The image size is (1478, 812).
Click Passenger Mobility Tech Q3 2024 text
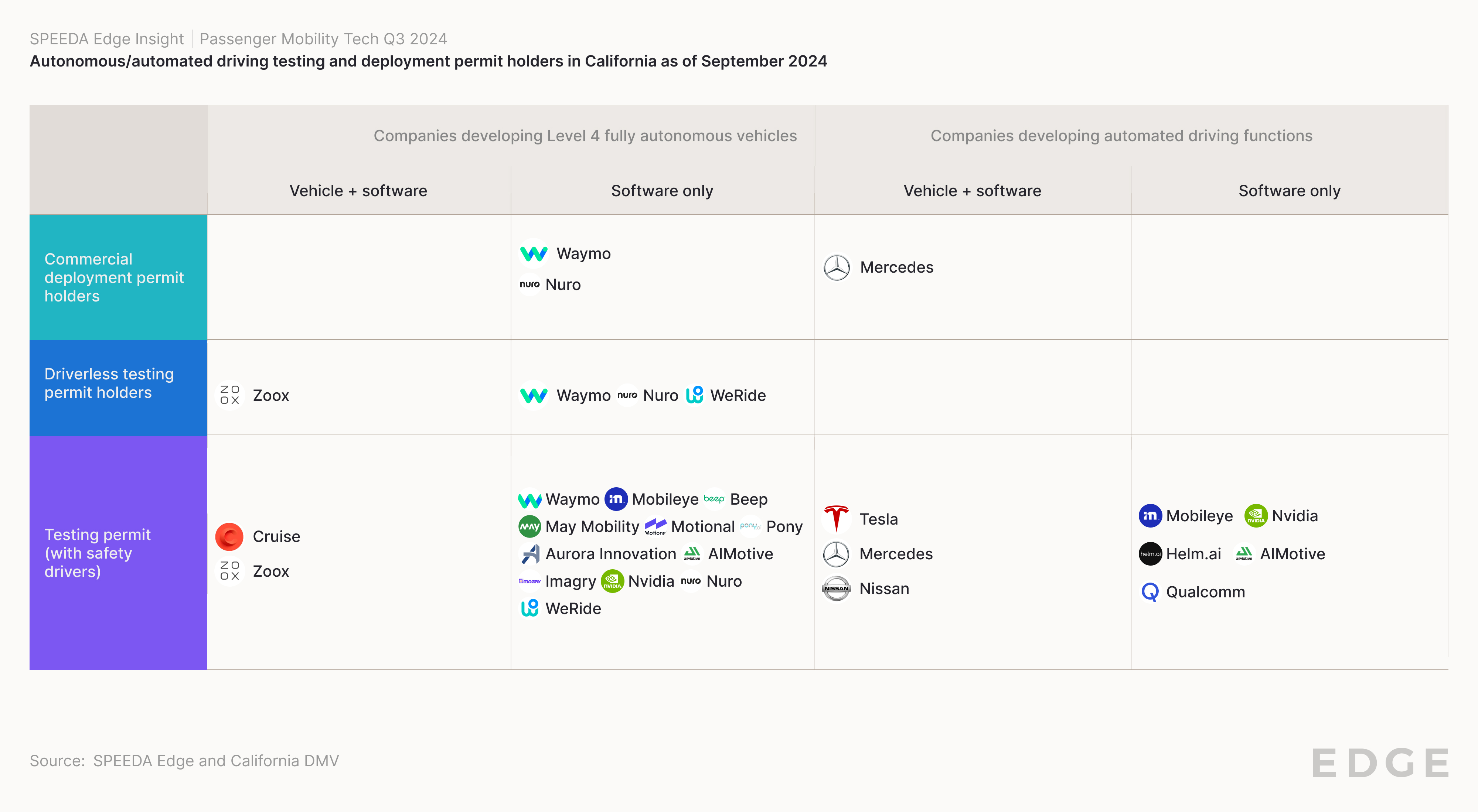(323, 39)
